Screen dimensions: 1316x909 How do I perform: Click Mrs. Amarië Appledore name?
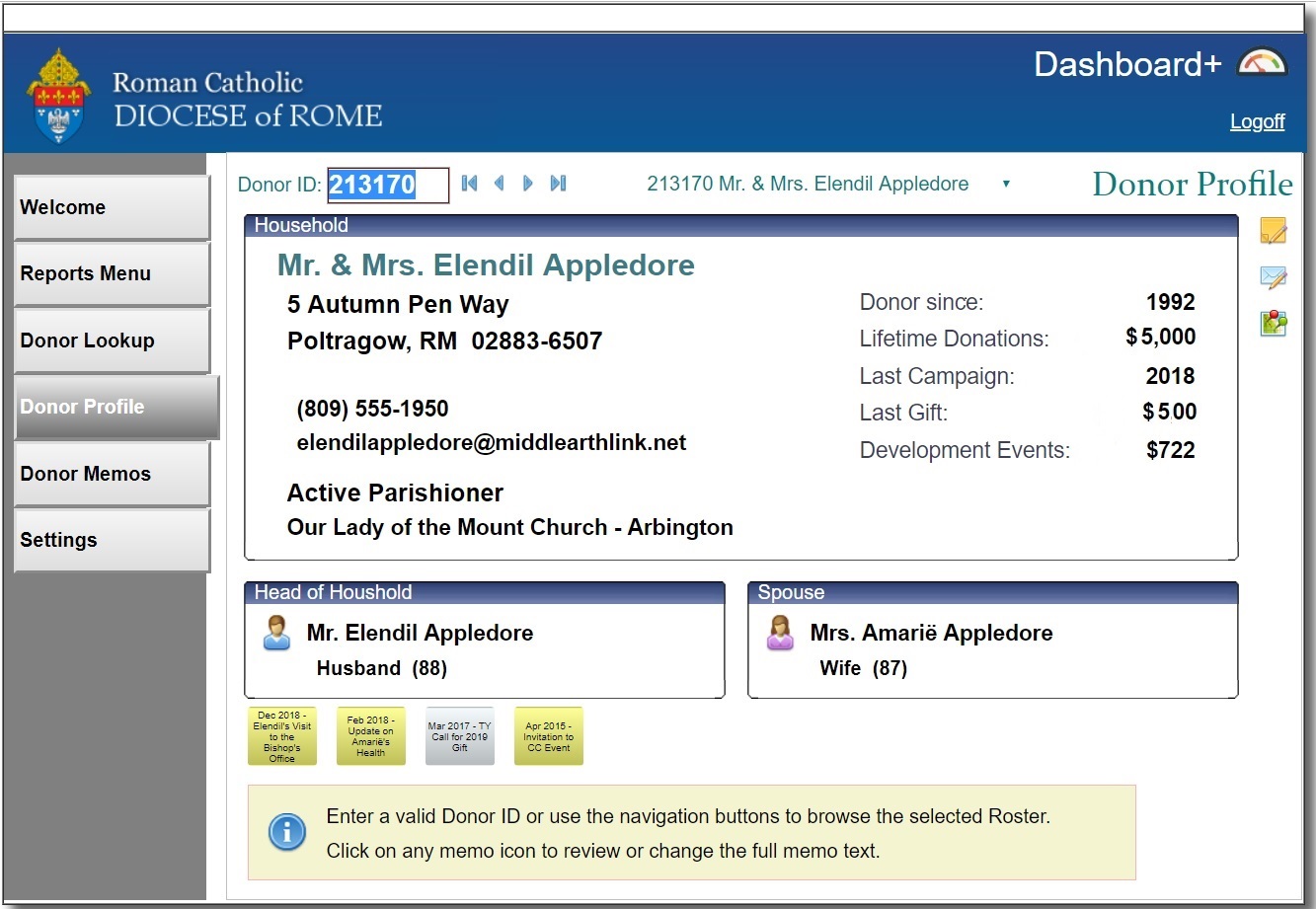[931, 633]
